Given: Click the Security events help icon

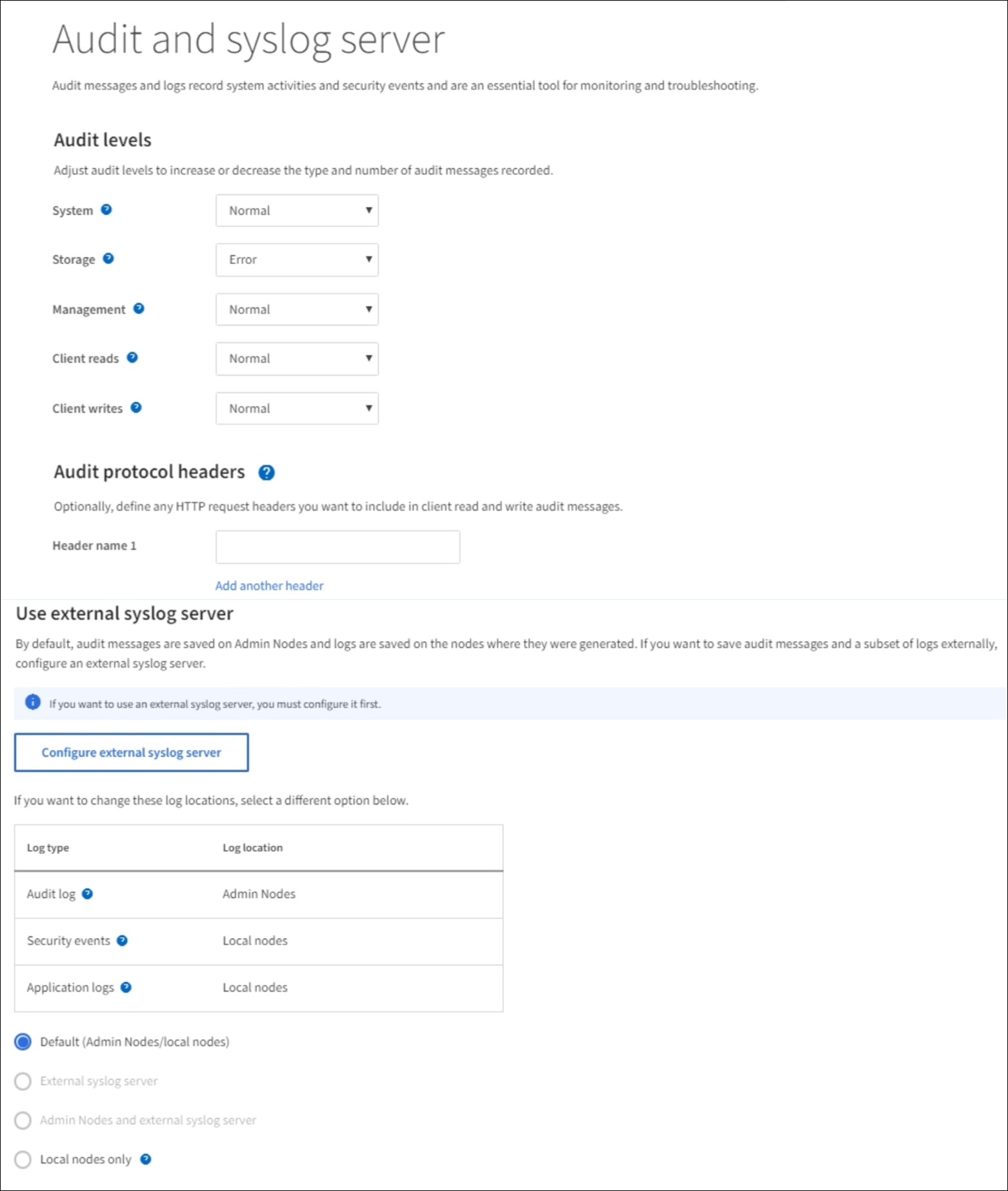Looking at the screenshot, I should click(122, 941).
